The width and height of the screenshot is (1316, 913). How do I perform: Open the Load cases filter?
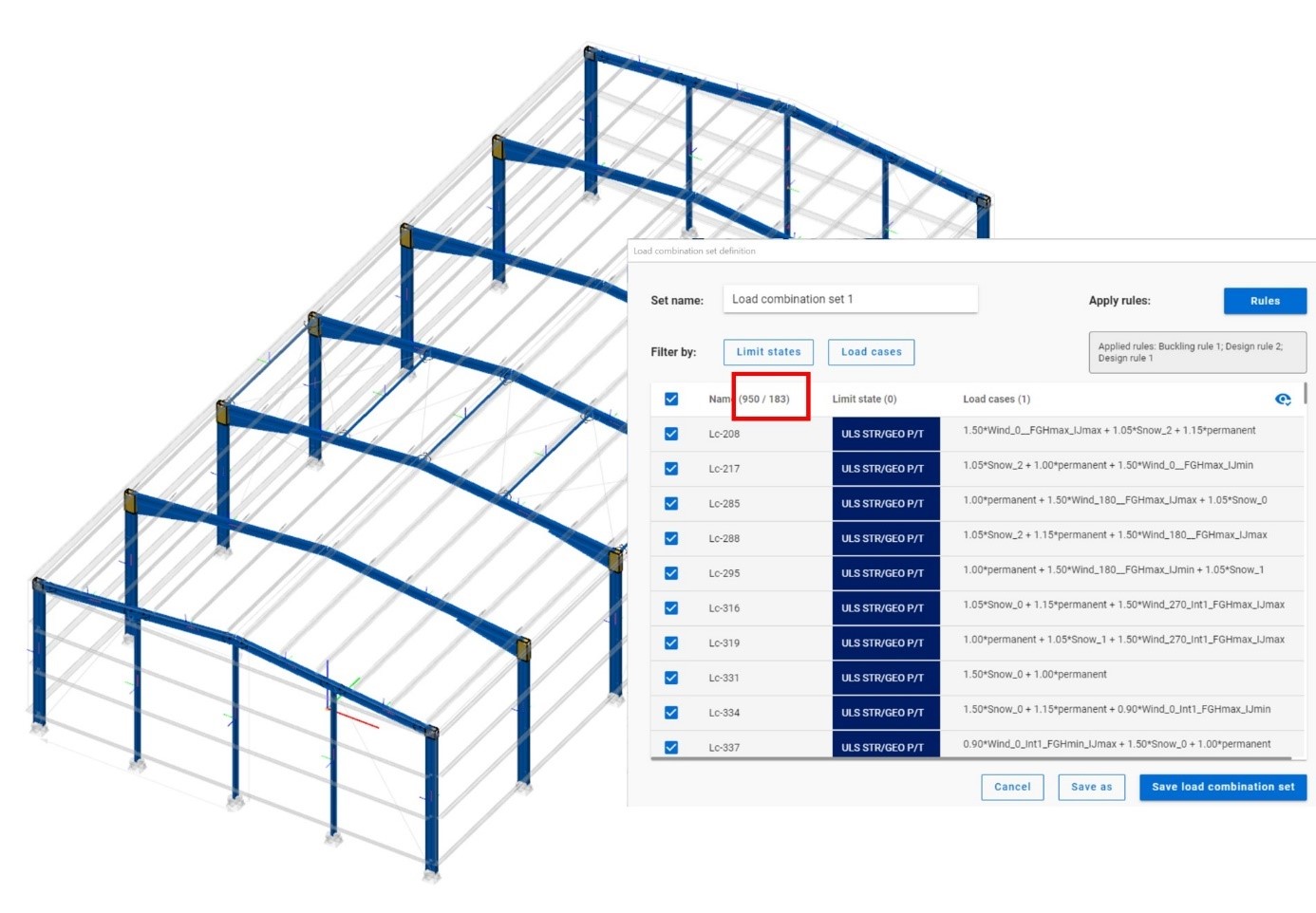point(871,351)
